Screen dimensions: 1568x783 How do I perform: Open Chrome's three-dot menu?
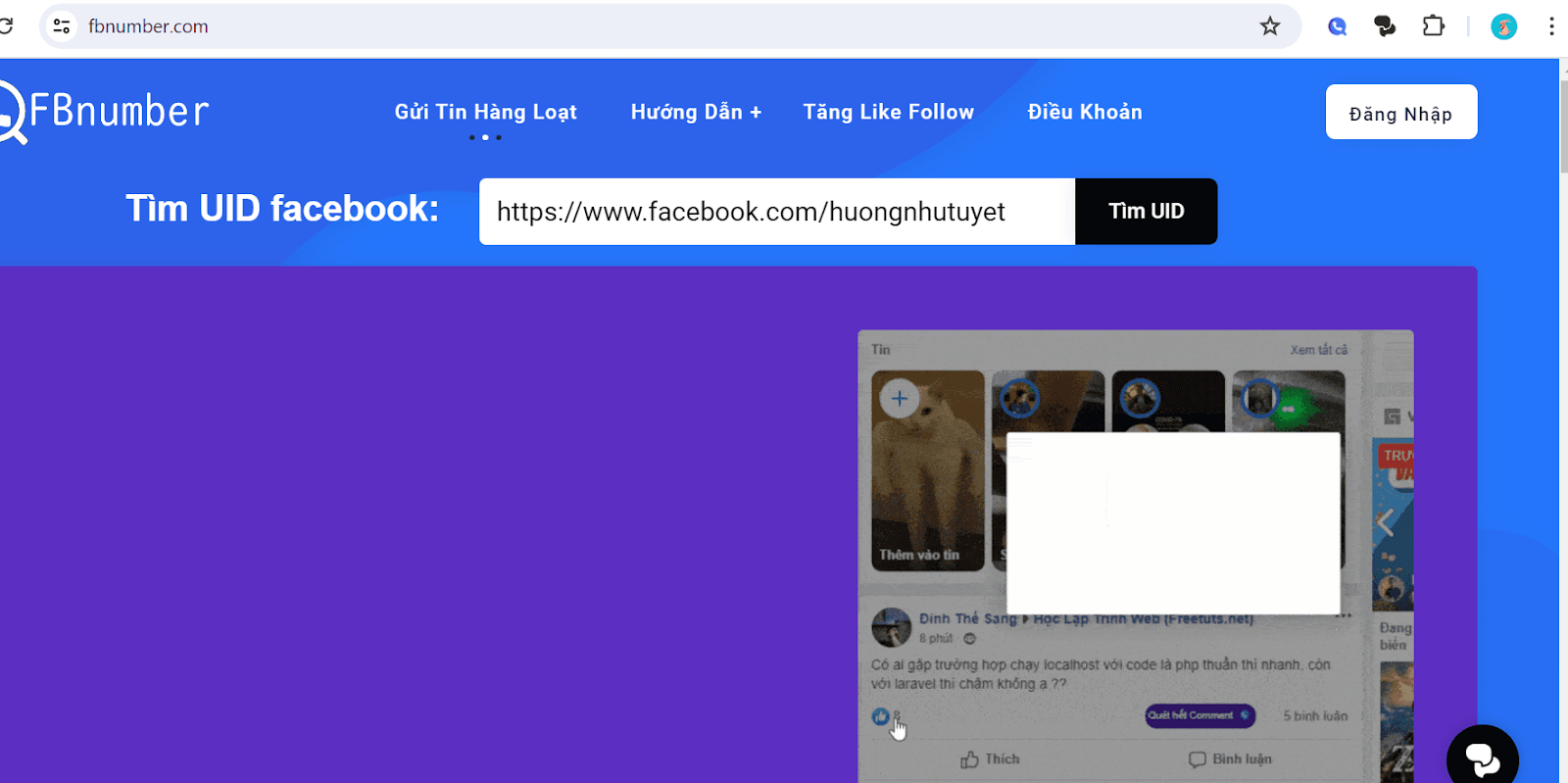pyautogui.click(x=1551, y=26)
